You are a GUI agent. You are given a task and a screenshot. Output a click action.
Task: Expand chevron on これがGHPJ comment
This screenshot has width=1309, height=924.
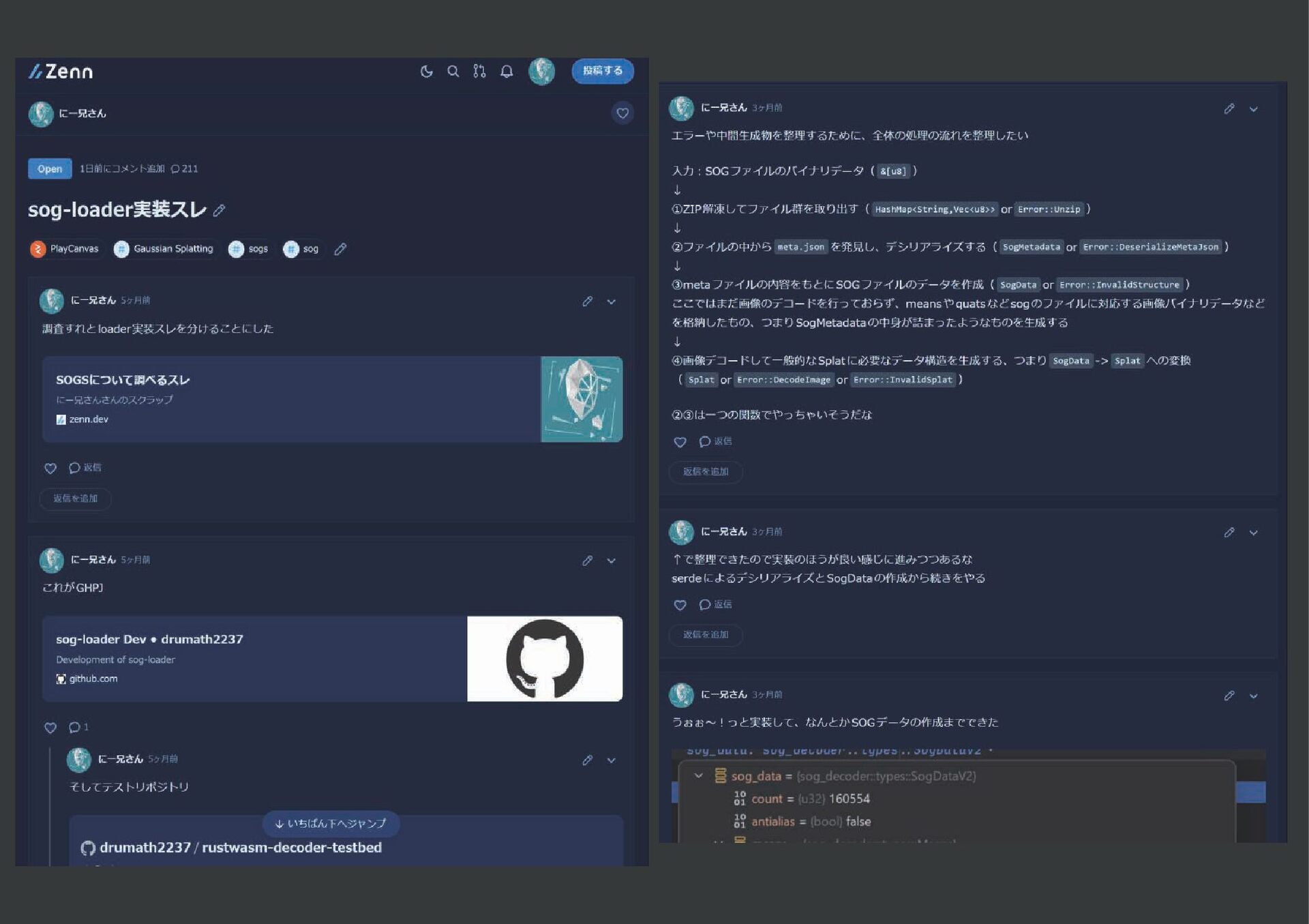(x=612, y=561)
